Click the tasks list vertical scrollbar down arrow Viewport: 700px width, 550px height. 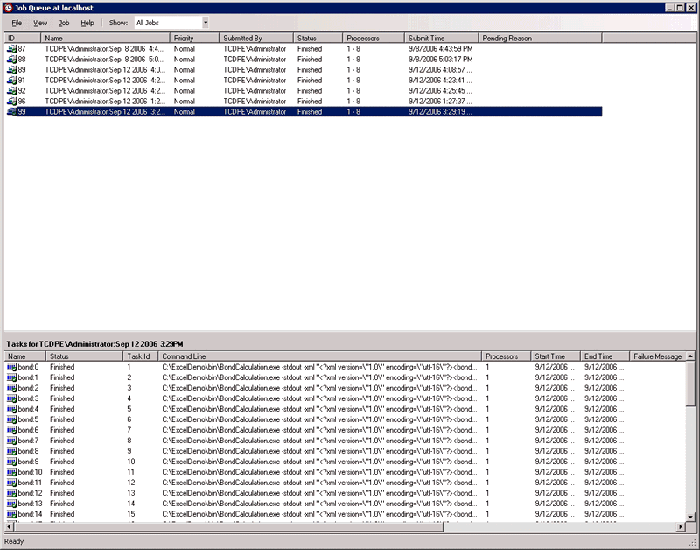692,515
